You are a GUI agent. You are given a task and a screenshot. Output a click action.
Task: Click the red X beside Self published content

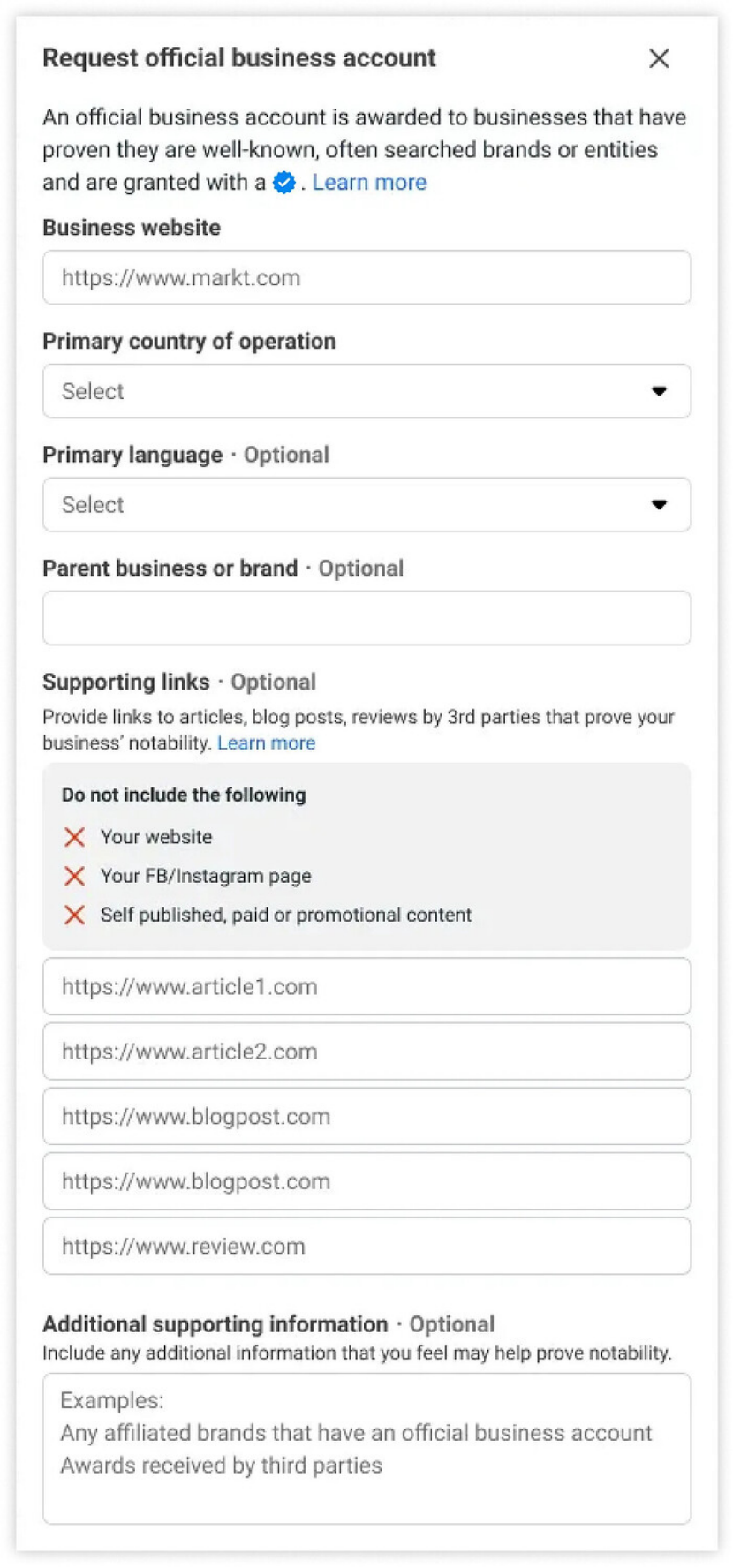pyautogui.click(x=75, y=915)
